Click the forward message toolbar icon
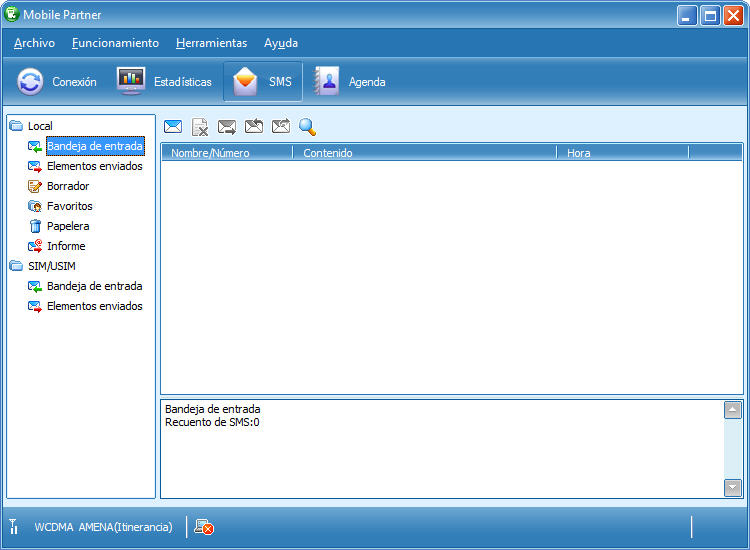The image size is (750, 550). (x=281, y=127)
